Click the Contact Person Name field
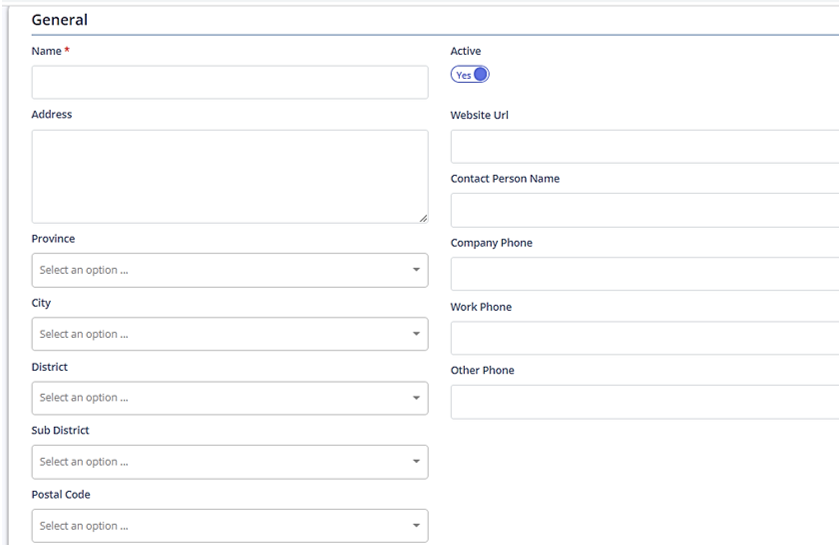The width and height of the screenshot is (839, 559). (645, 210)
